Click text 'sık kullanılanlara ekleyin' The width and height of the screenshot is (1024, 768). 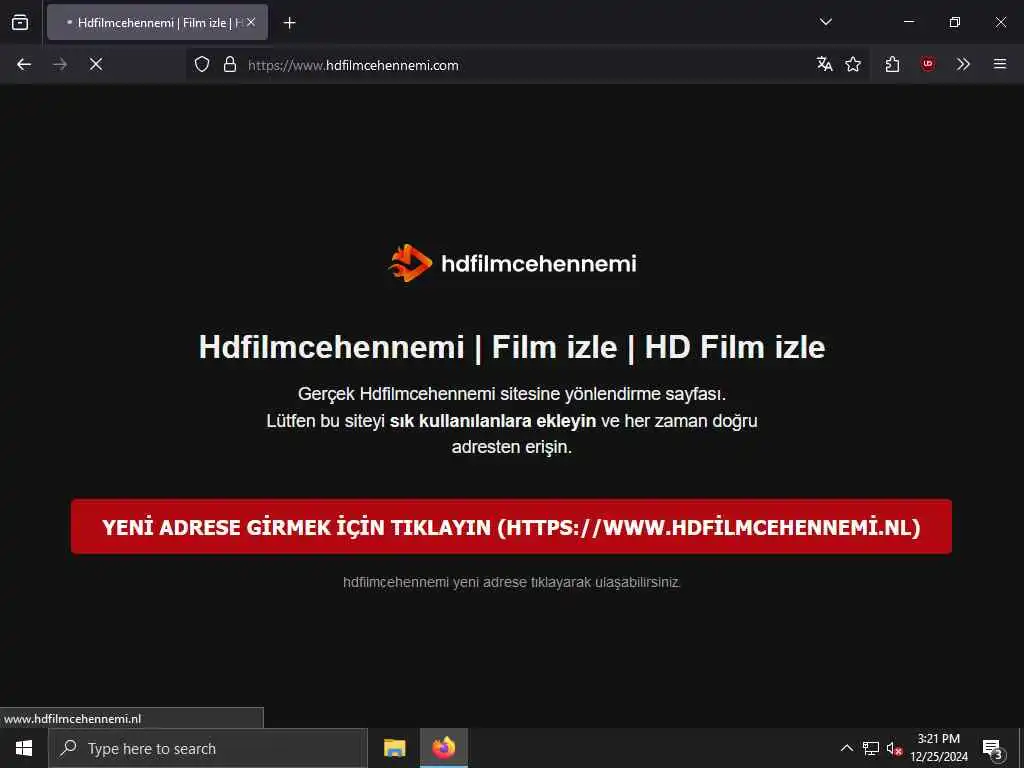coord(493,421)
